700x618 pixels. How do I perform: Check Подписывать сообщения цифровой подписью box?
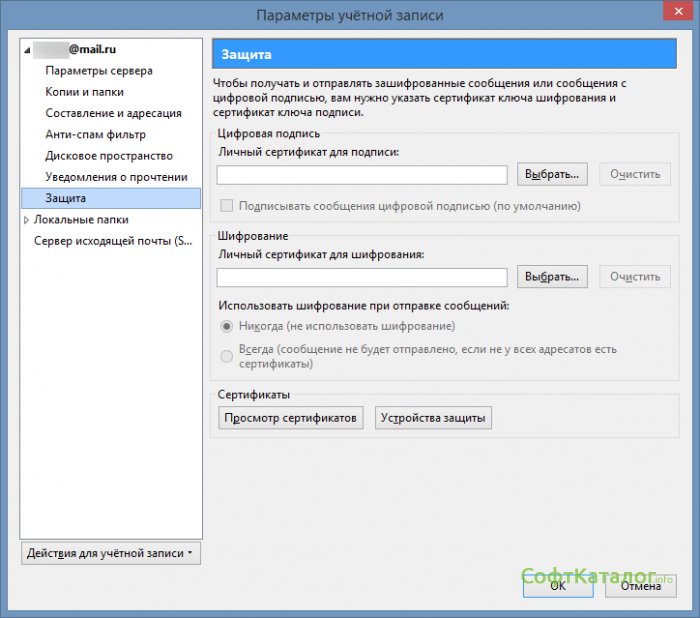click(226, 206)
